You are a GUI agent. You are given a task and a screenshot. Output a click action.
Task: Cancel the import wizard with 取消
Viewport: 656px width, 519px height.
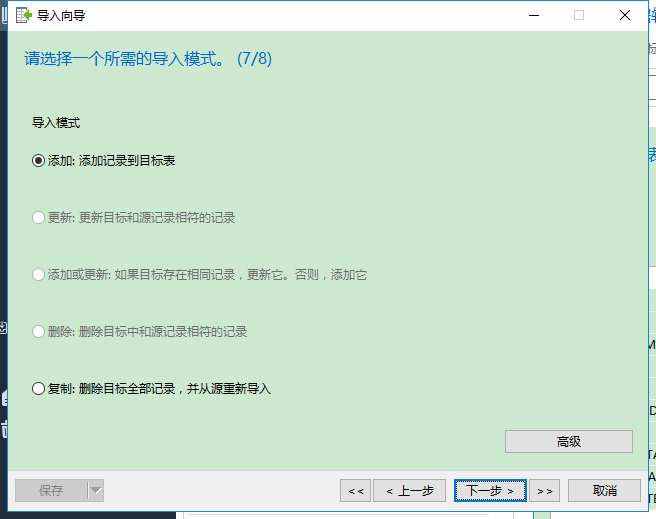[604, 491]
